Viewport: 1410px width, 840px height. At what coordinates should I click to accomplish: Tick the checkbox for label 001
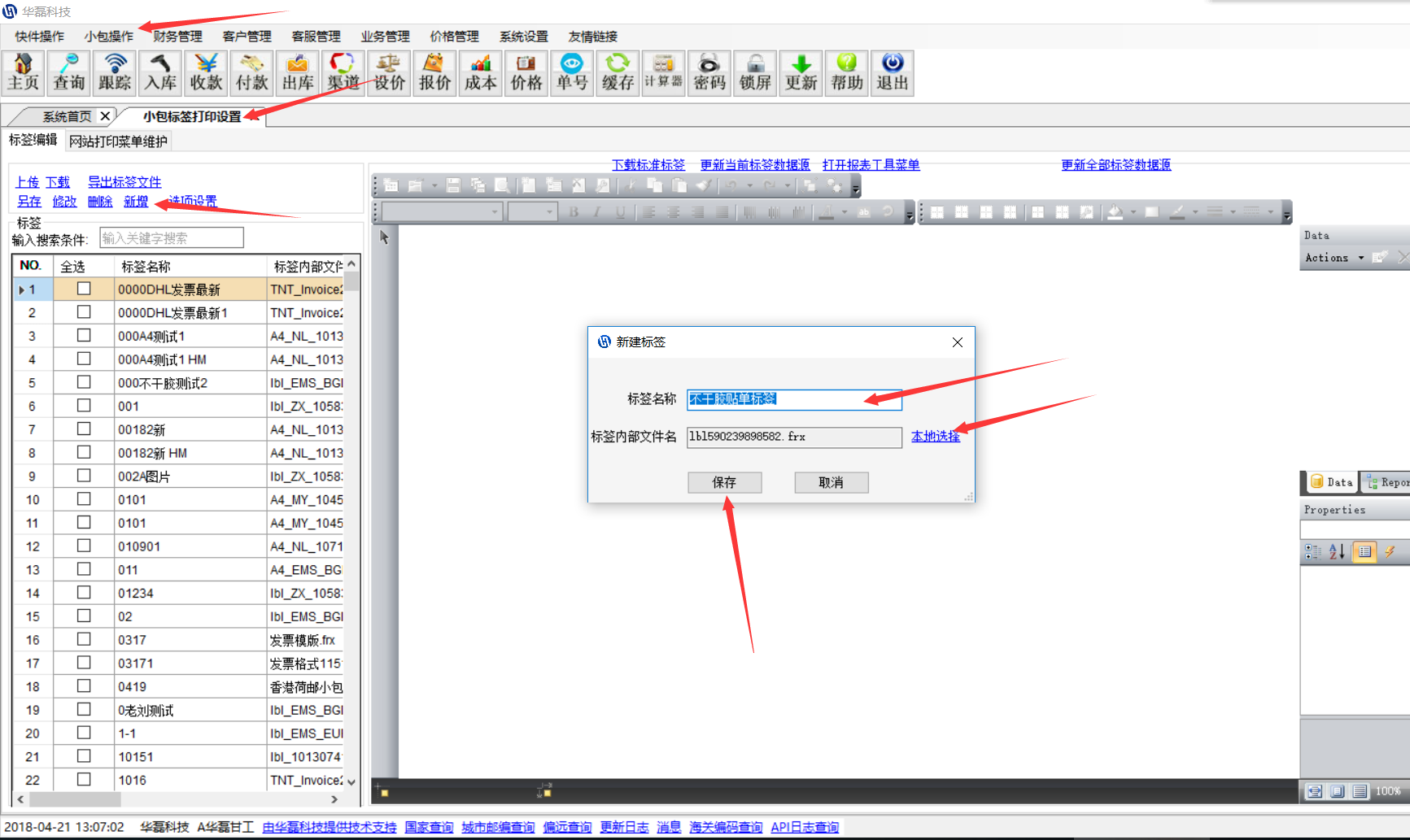(x=84, y=406)
